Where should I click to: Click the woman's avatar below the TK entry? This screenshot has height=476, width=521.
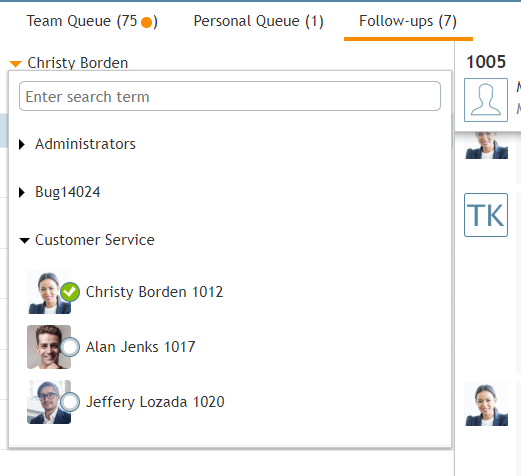486,404
